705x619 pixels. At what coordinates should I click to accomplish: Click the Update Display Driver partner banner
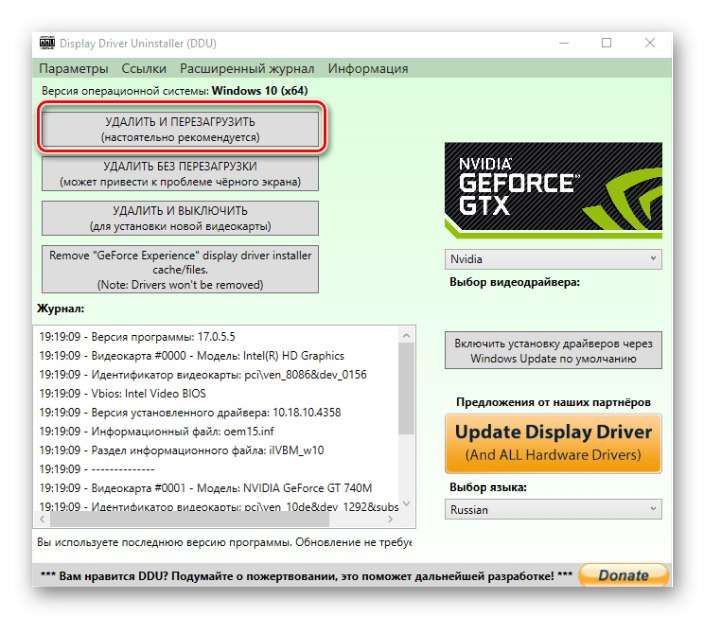[x=553, y=443]
